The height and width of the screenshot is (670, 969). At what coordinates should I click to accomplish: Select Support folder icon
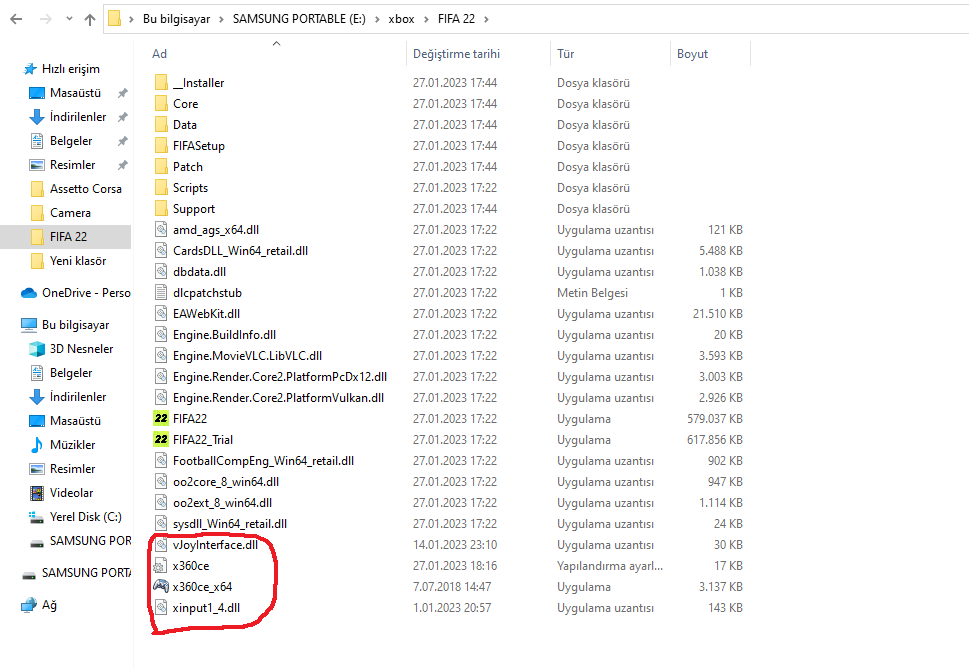[x=161, y=208]
